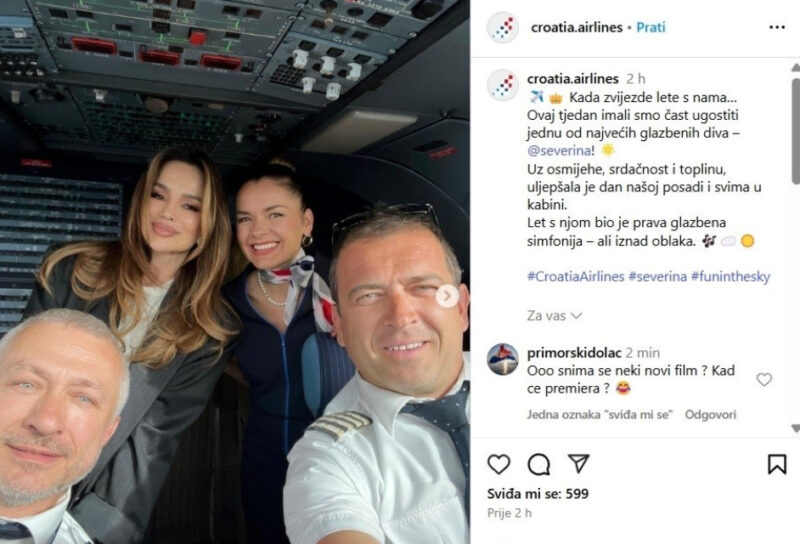
Task: Open the @severina mention link
Action: pyautogui.click(x=560, y=151)
